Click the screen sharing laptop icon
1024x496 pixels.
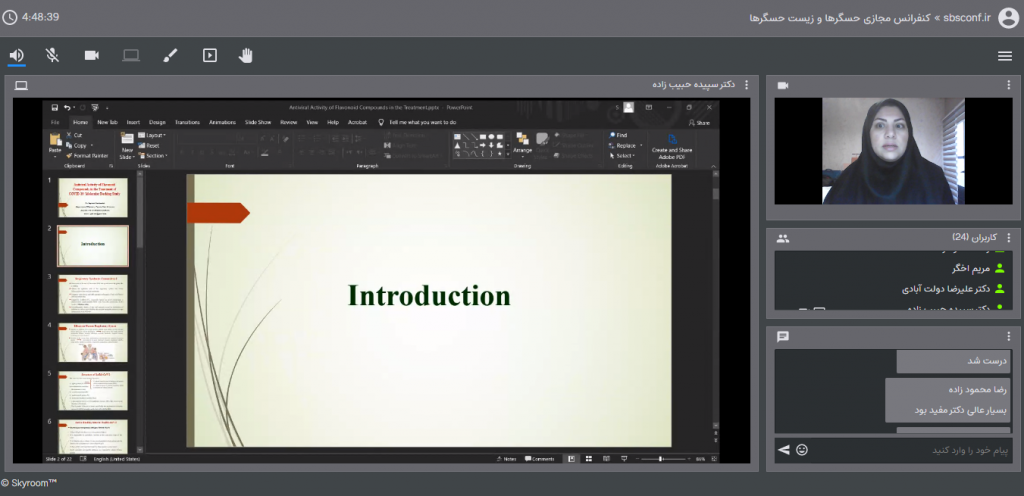[131, 56]
